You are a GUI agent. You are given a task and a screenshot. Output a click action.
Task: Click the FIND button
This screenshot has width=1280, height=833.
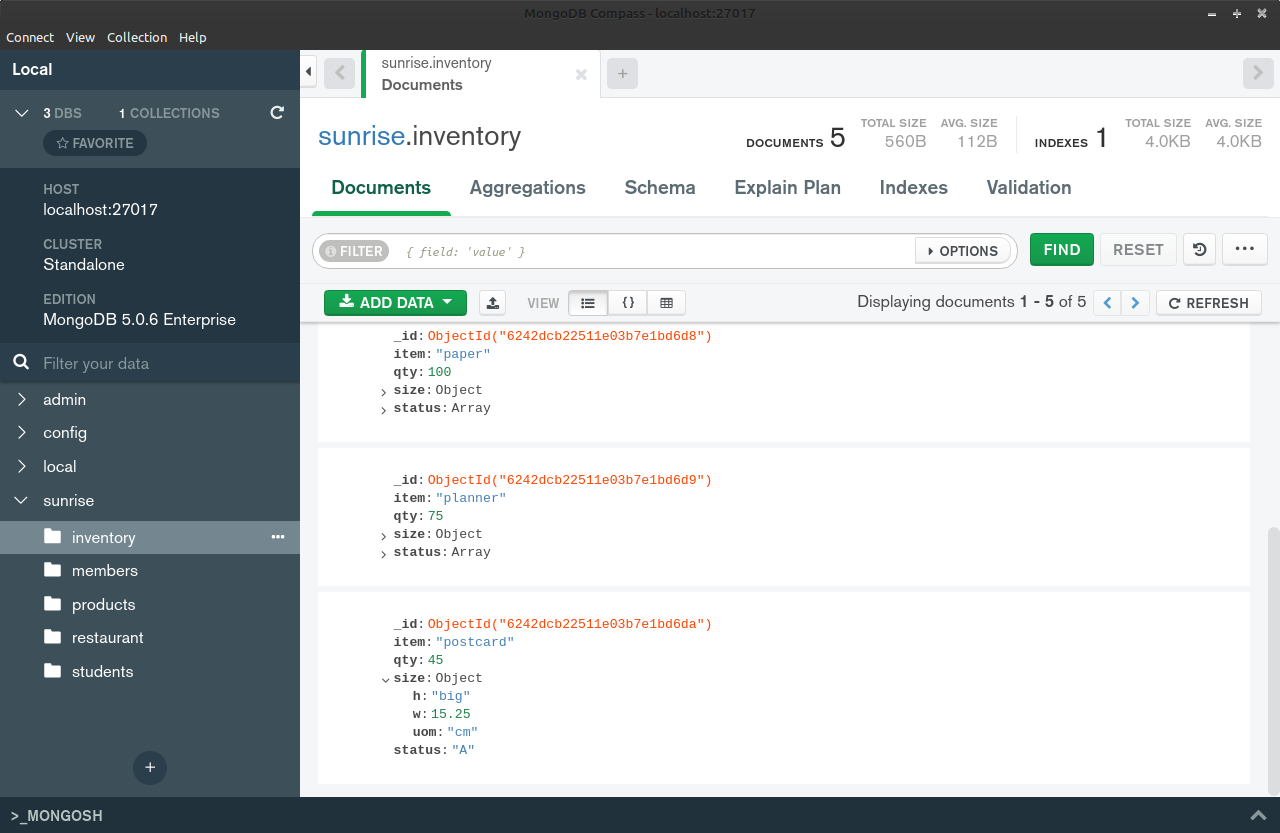tap(1062, 250)
